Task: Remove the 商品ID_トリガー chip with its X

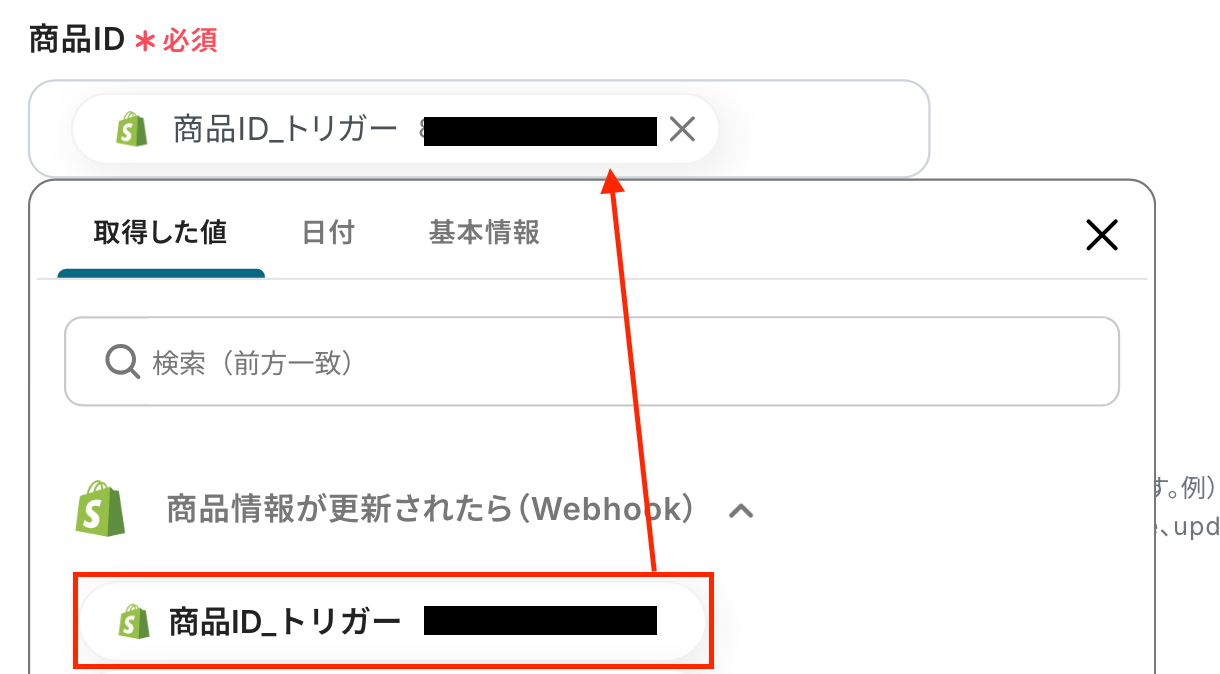Action: (682, 129)
